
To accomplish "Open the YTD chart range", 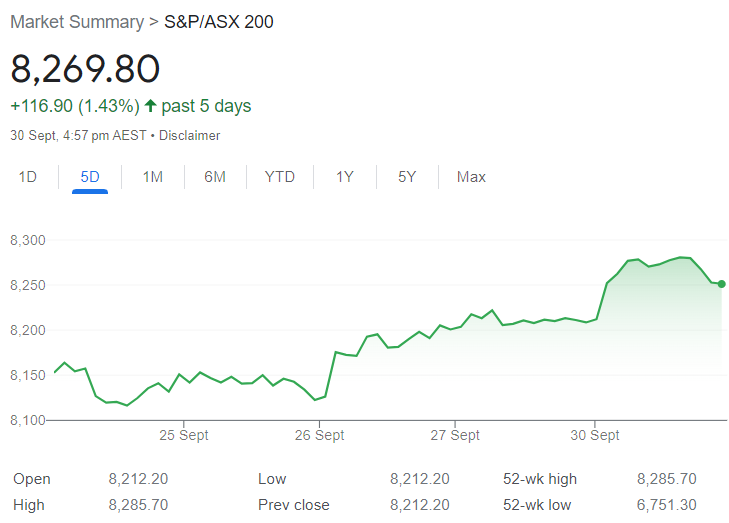I will [279, 177].
